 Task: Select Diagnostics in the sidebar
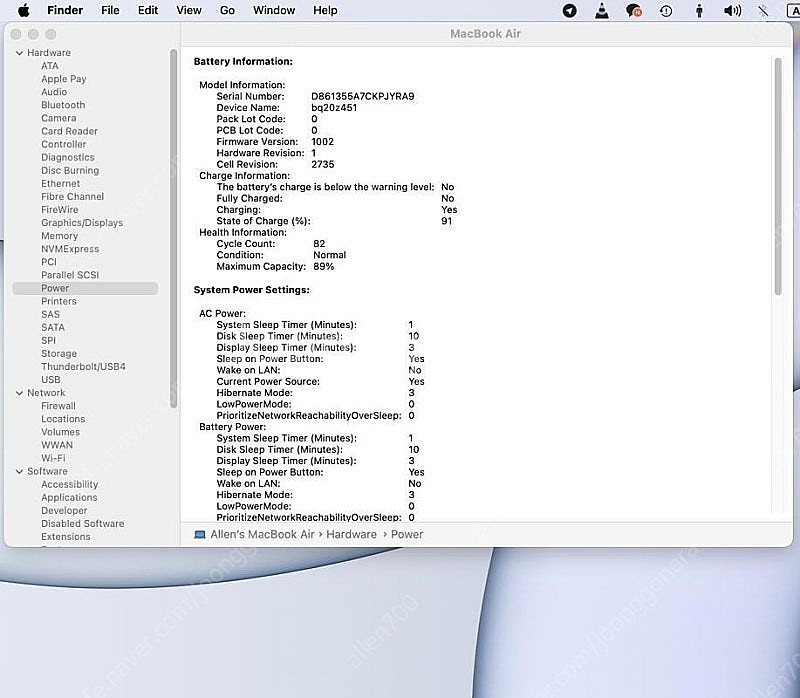[68, 157]
